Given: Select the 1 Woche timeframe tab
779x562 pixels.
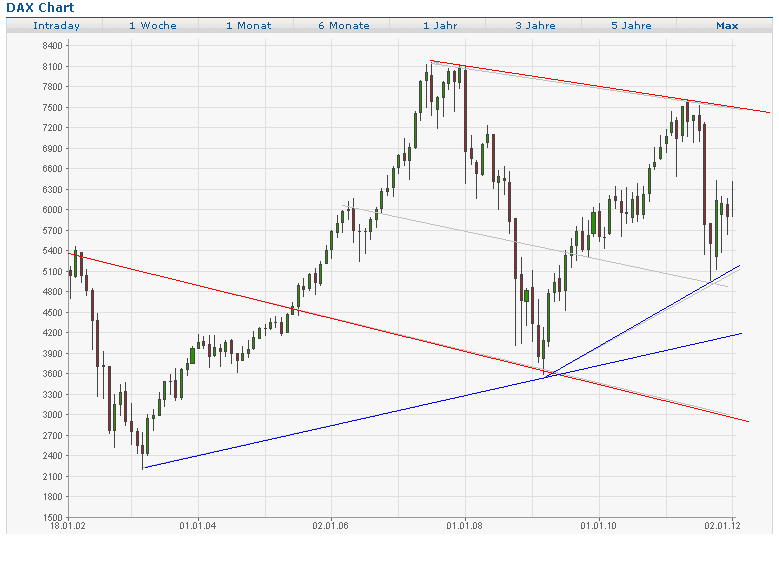Looking at the screenshot, I should pyautogui.click(x=153, y=26).
